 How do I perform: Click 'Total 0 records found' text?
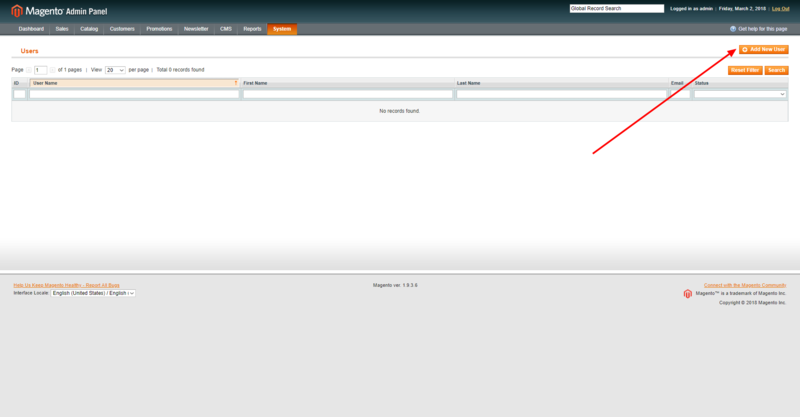[180, 70]
